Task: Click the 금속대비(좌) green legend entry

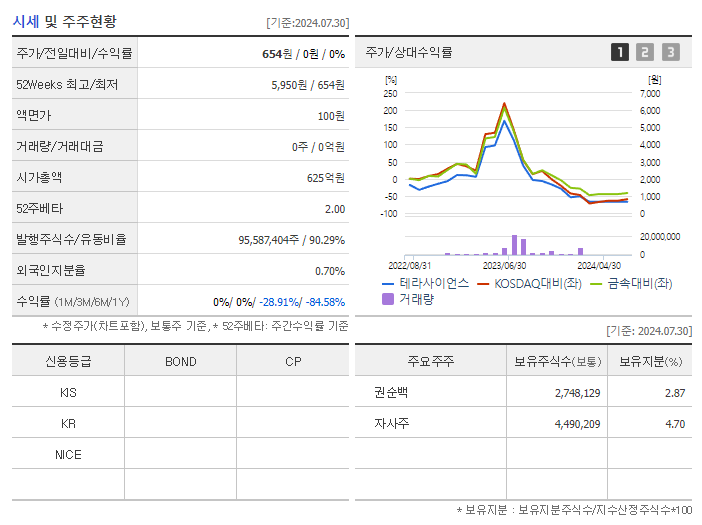Action: coord(631,283)
